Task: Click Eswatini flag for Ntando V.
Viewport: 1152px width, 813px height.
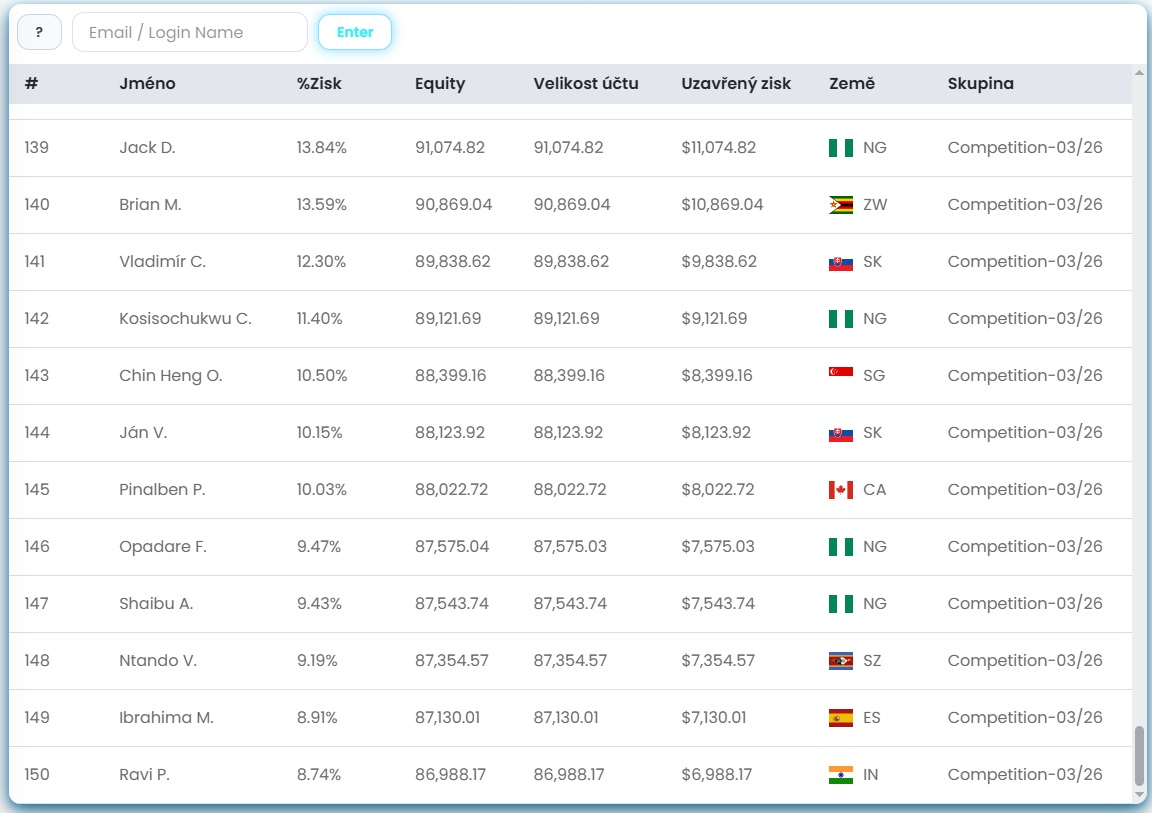Action: click(840, 661)
